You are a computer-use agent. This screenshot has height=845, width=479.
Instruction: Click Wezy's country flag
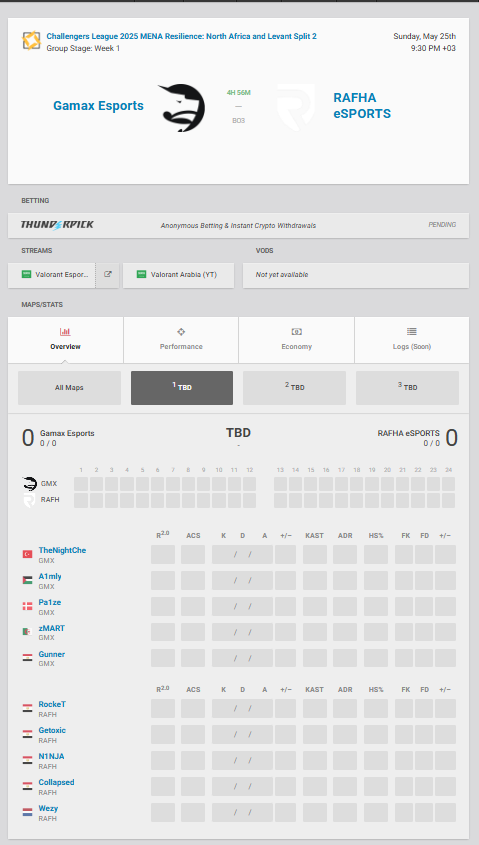coord(27,812)
